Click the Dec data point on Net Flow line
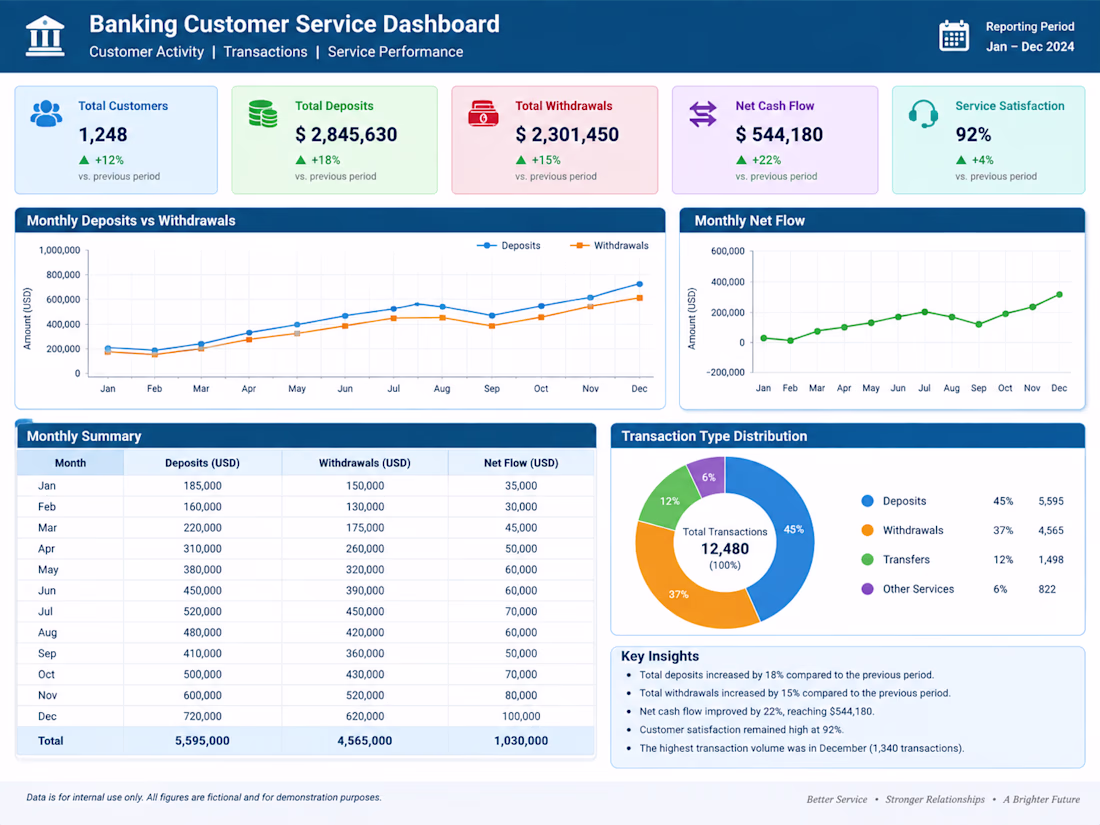 tap(1059, 295)
